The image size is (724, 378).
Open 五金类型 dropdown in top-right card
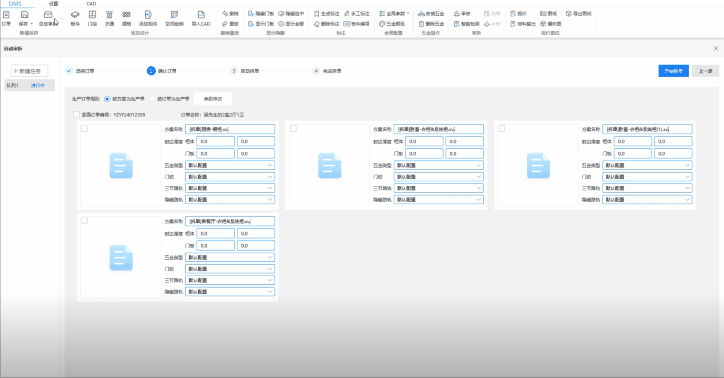tap(647, 165)
